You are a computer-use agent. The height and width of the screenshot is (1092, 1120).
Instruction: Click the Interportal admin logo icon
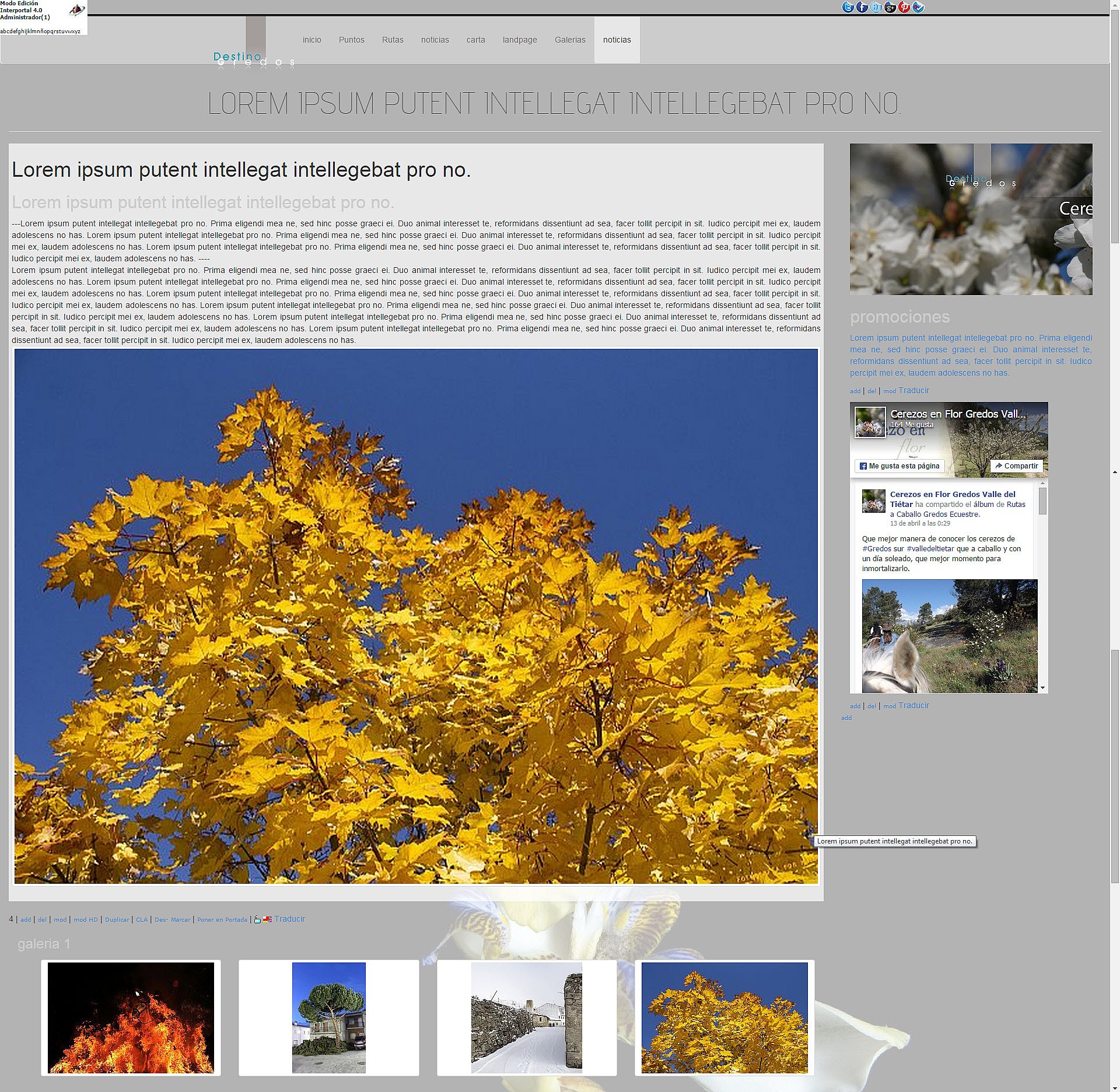(76, 10)
